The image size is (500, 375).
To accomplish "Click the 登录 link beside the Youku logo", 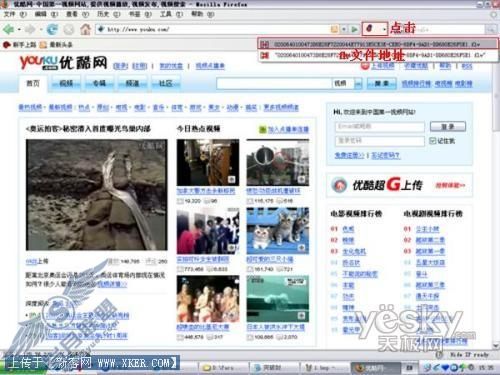I will pos(120,66).
